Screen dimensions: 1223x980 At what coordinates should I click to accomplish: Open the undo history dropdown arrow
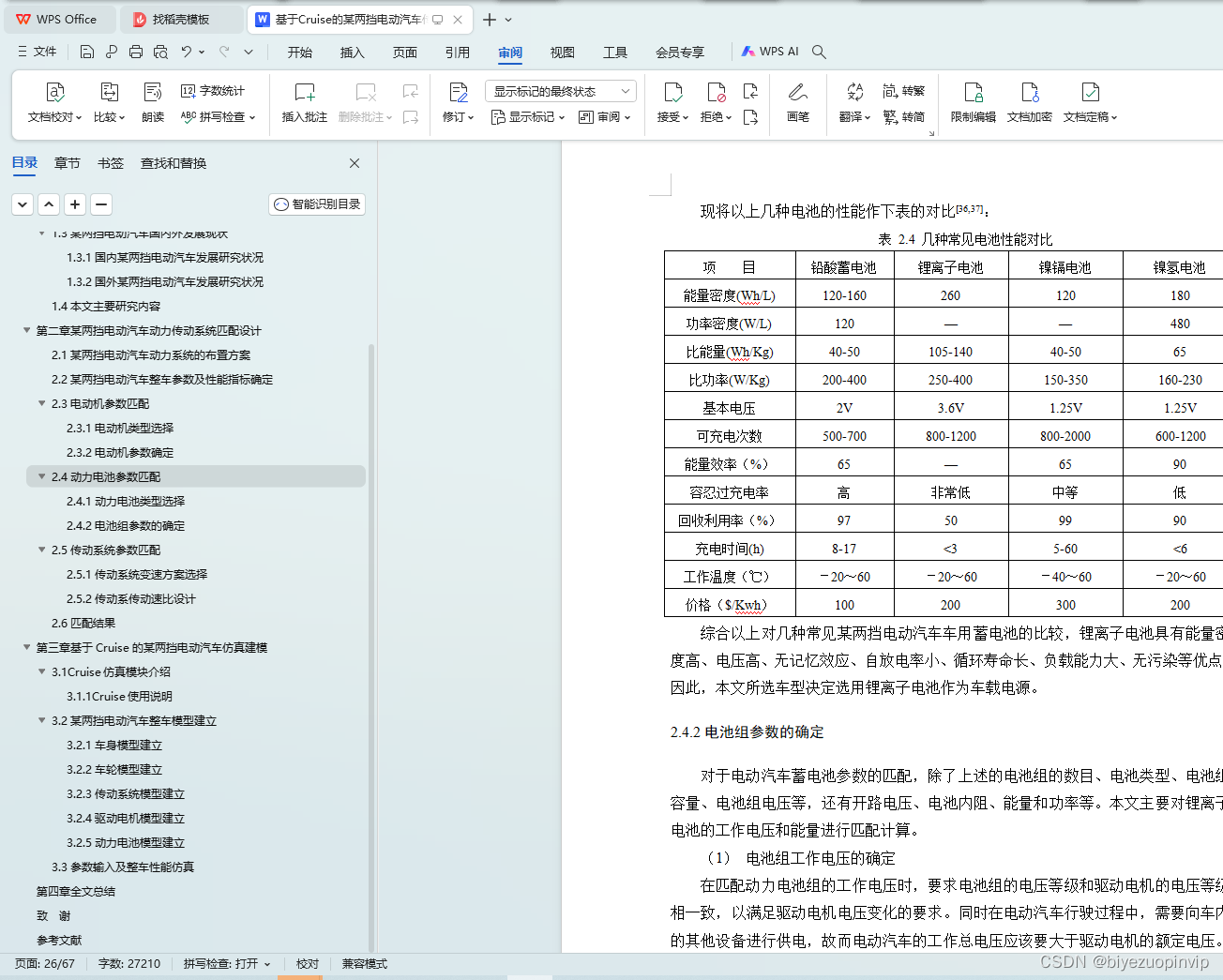pyautogui.click(x=202, y=53)
